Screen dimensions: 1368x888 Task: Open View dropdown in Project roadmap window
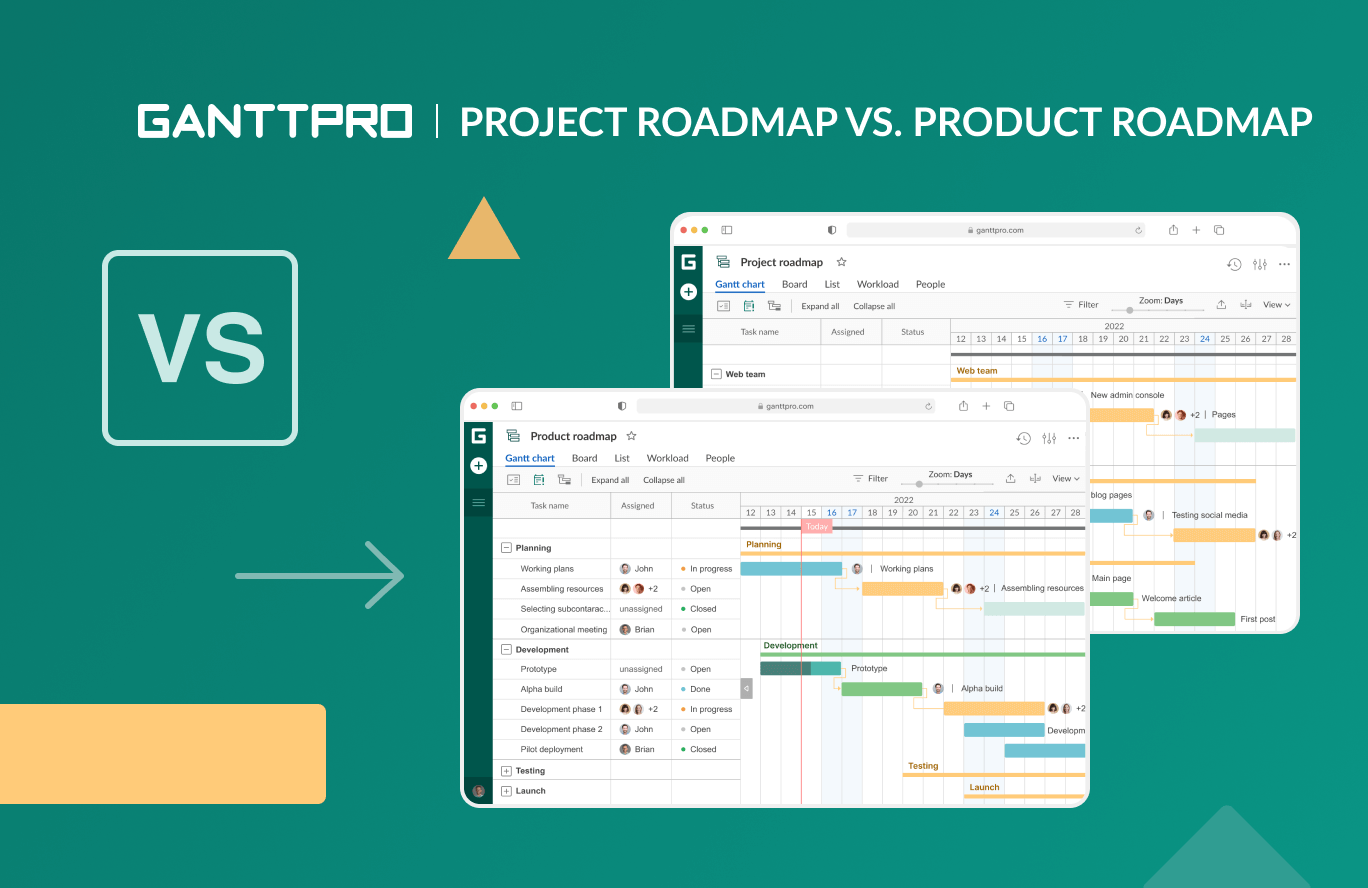tap(1276, 304)
